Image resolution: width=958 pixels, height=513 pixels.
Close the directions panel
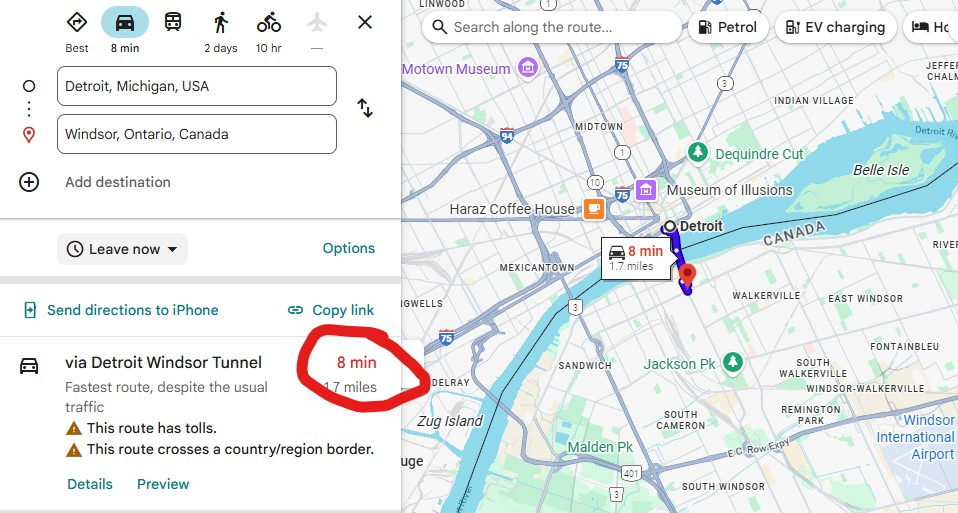click(x=365, y=22)
